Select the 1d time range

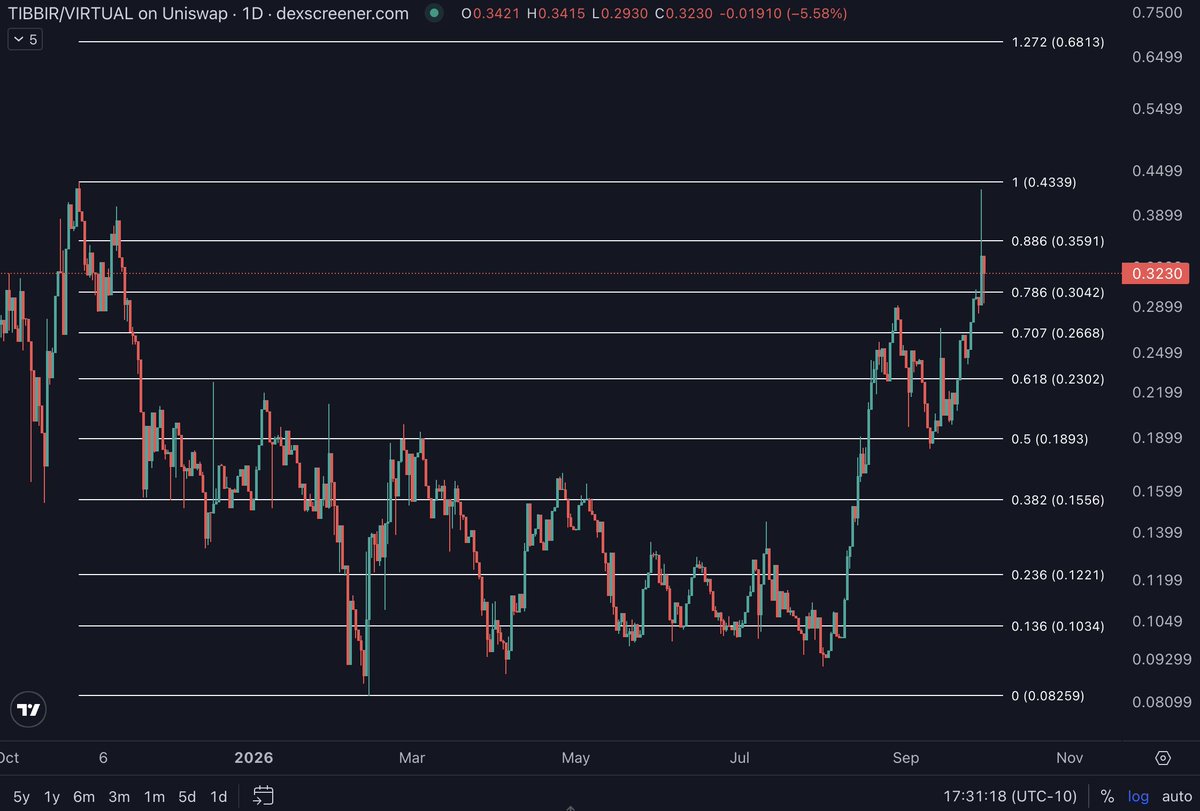pyautogui.click(x=218, y=797)
